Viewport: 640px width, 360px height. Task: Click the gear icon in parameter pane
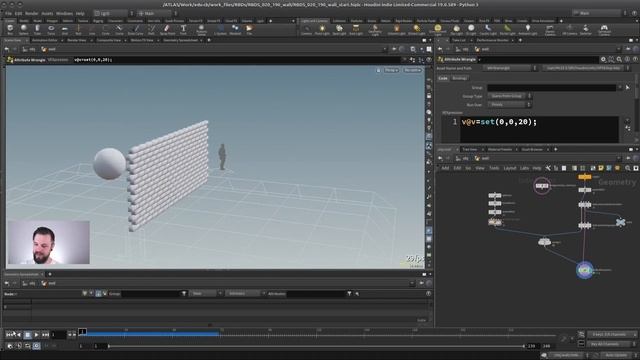[x=603, y=59]
